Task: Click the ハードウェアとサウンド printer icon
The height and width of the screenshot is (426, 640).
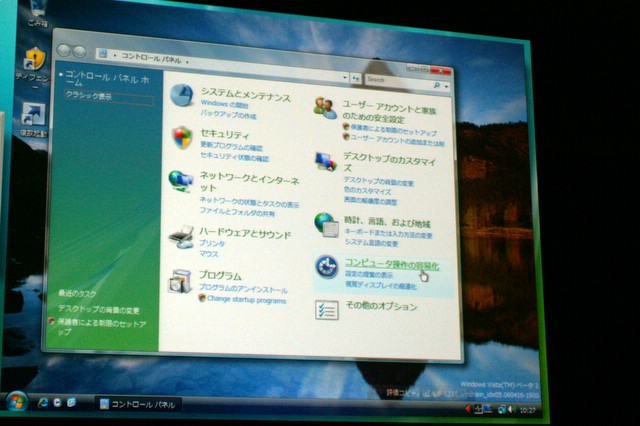Action: pos(181,237)
